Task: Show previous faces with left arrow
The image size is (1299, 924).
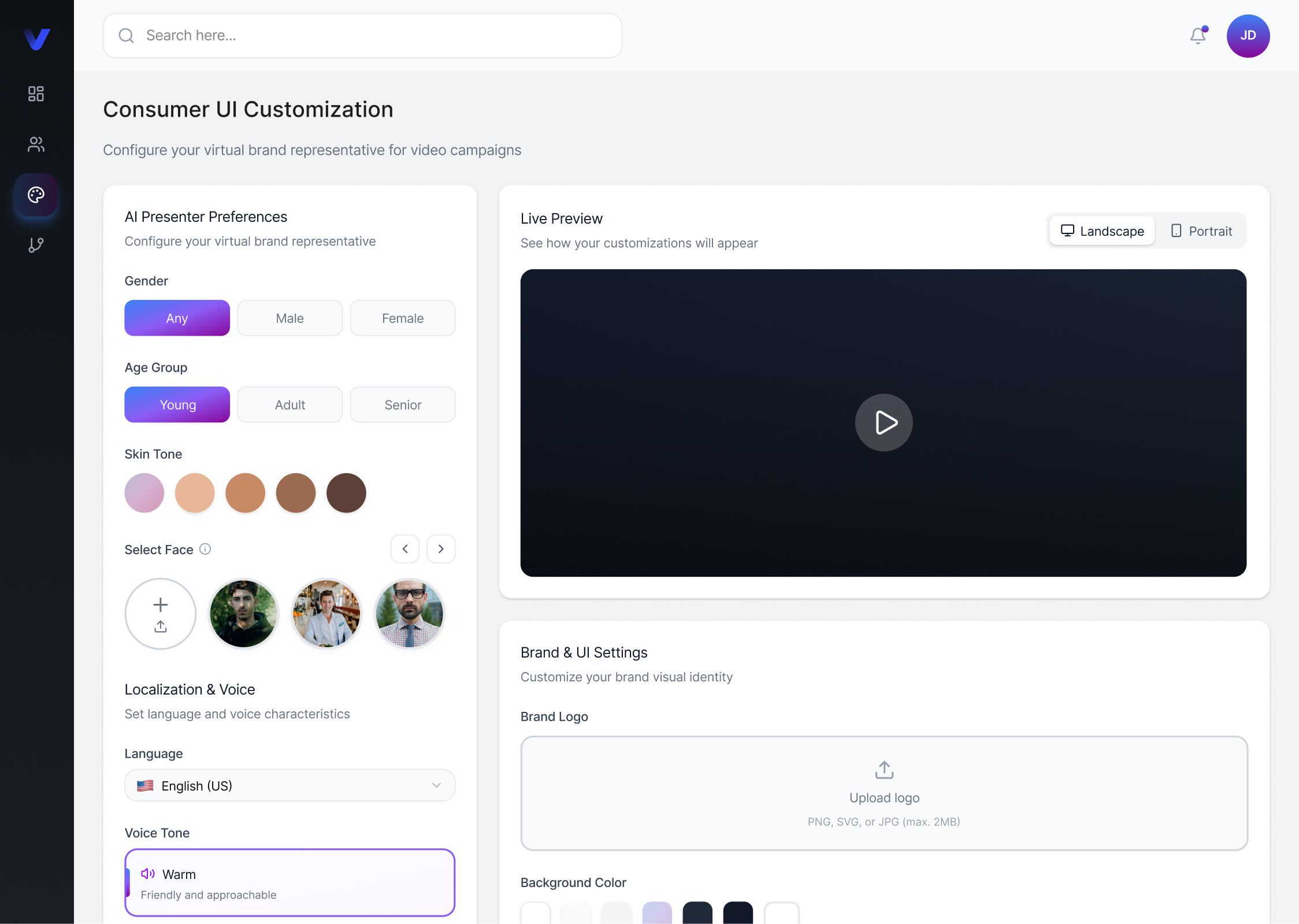Action: click(405, 549)
